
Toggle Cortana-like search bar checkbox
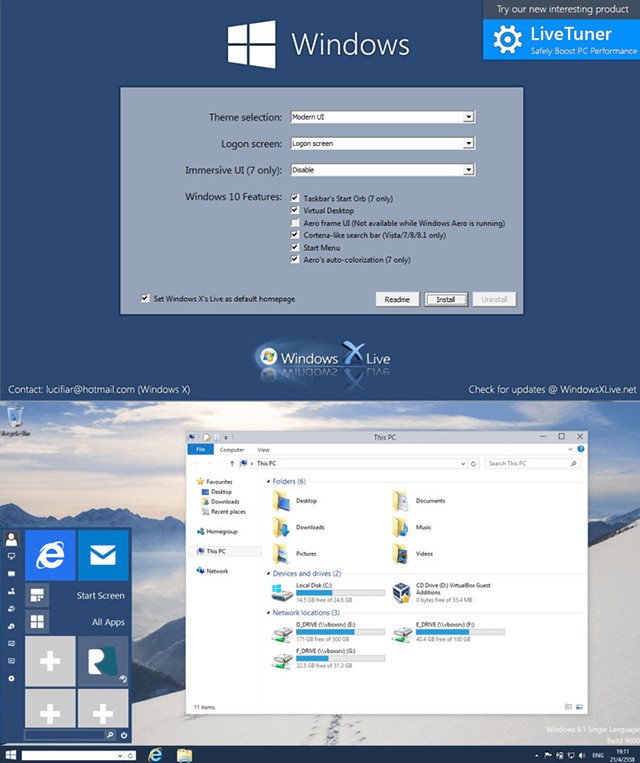[294, 235]
